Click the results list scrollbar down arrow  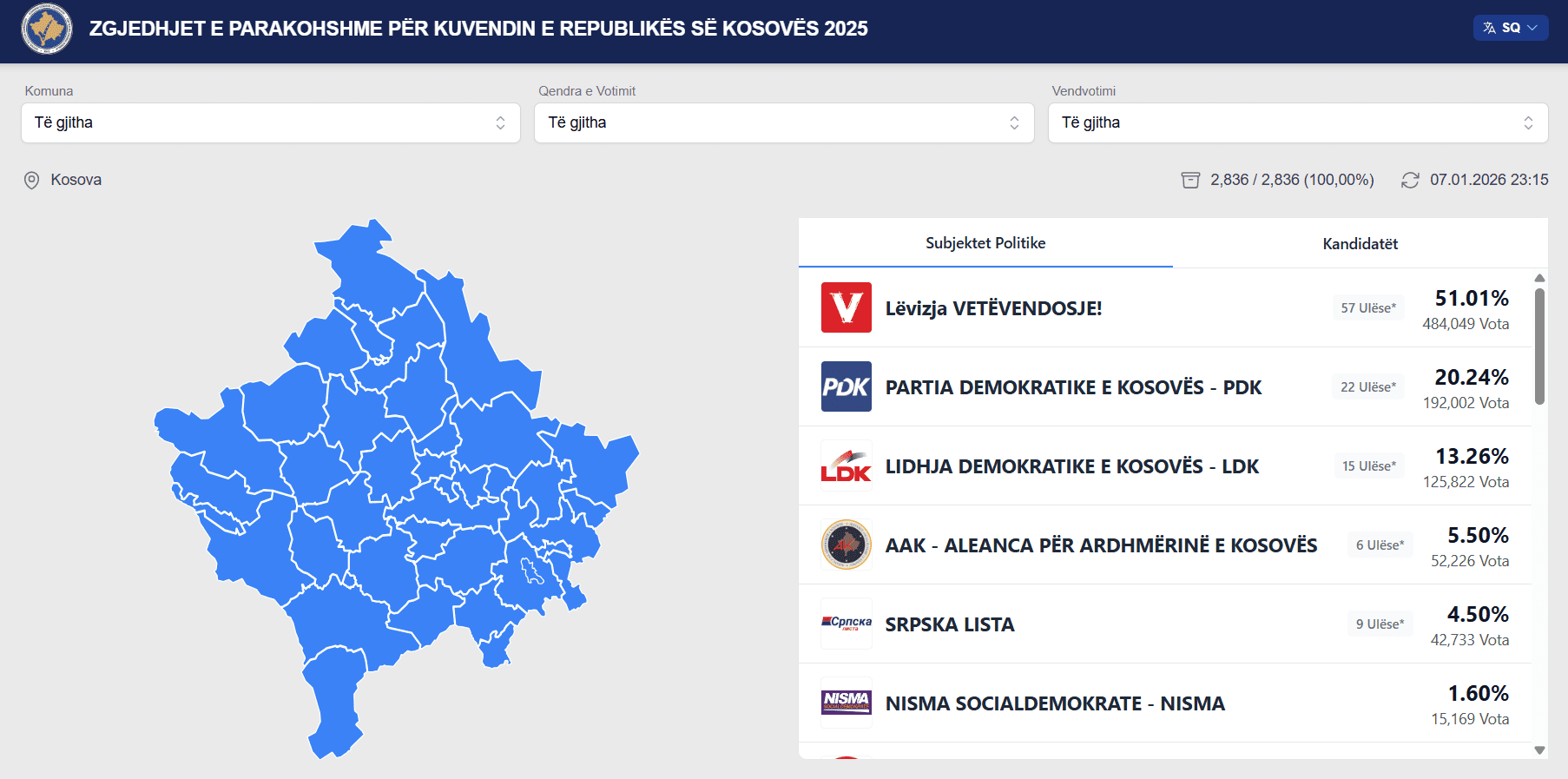1539,750
